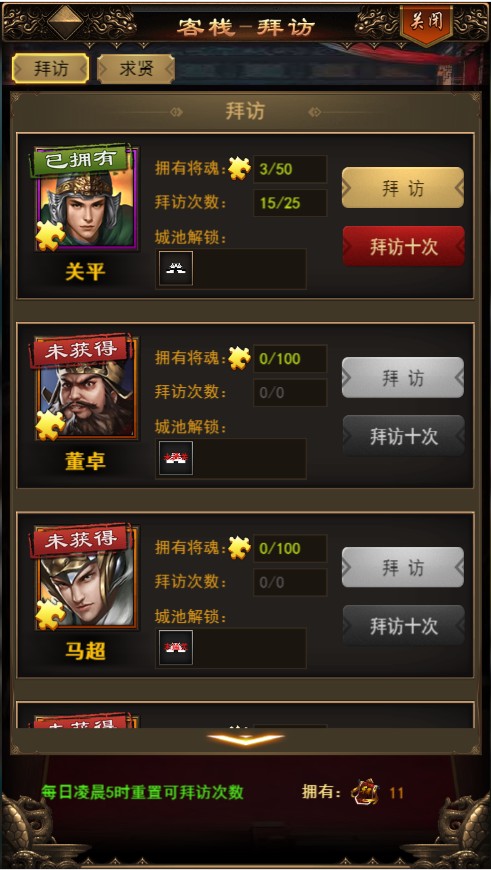This screenshot has width=491, height=870.
Task: Click the grey 拜访 button for 董卓
Action: [x=403, y=377]
